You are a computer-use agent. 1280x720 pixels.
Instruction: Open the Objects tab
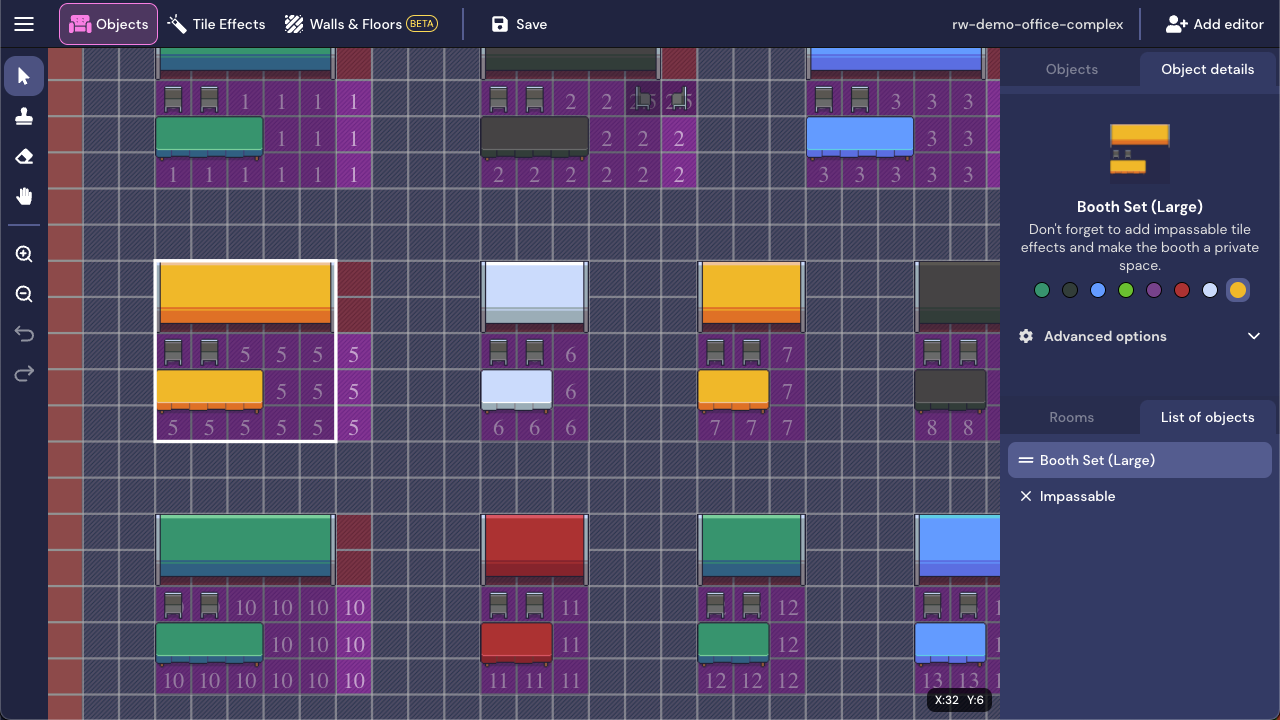1071,69
